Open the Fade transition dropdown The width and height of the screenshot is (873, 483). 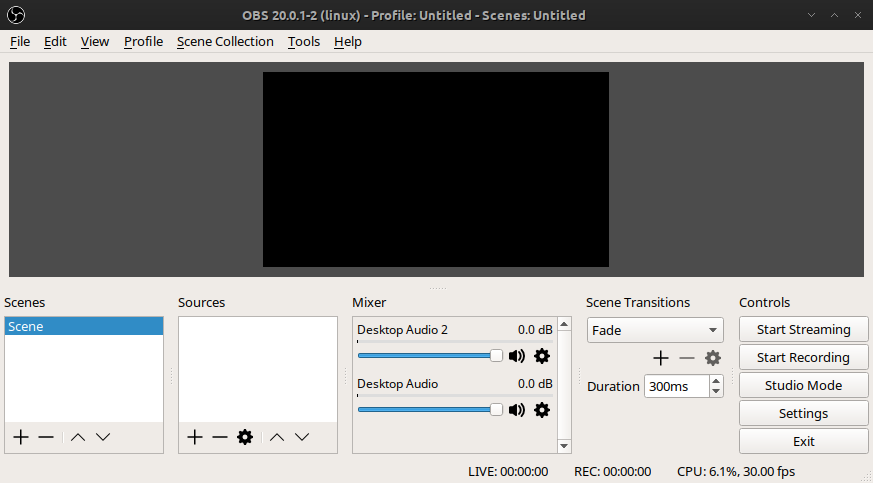(655, 330)
